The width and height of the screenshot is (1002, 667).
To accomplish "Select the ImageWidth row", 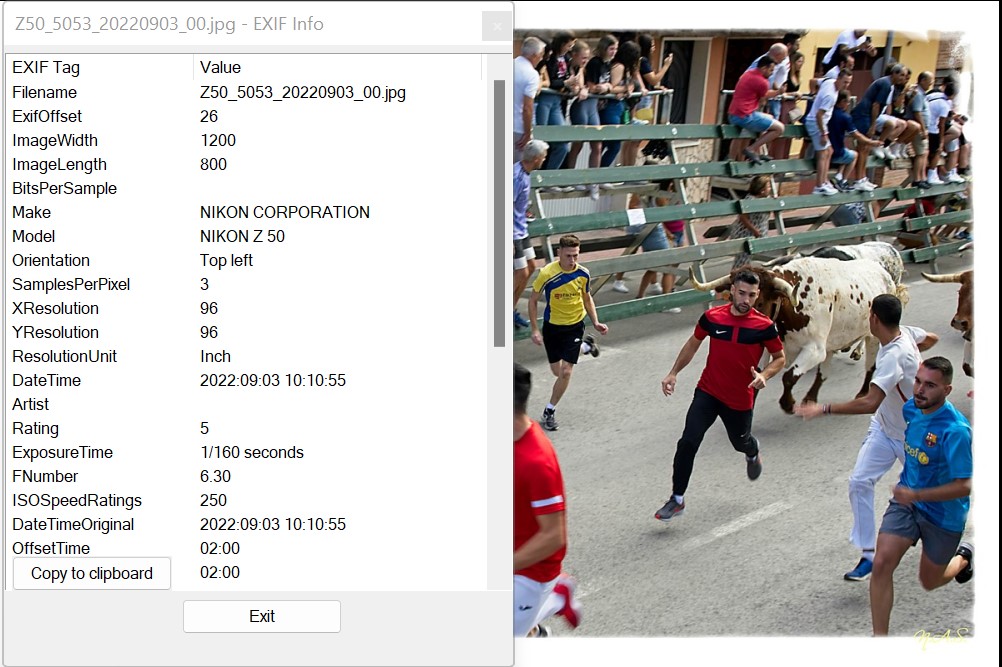I will 245,140.
